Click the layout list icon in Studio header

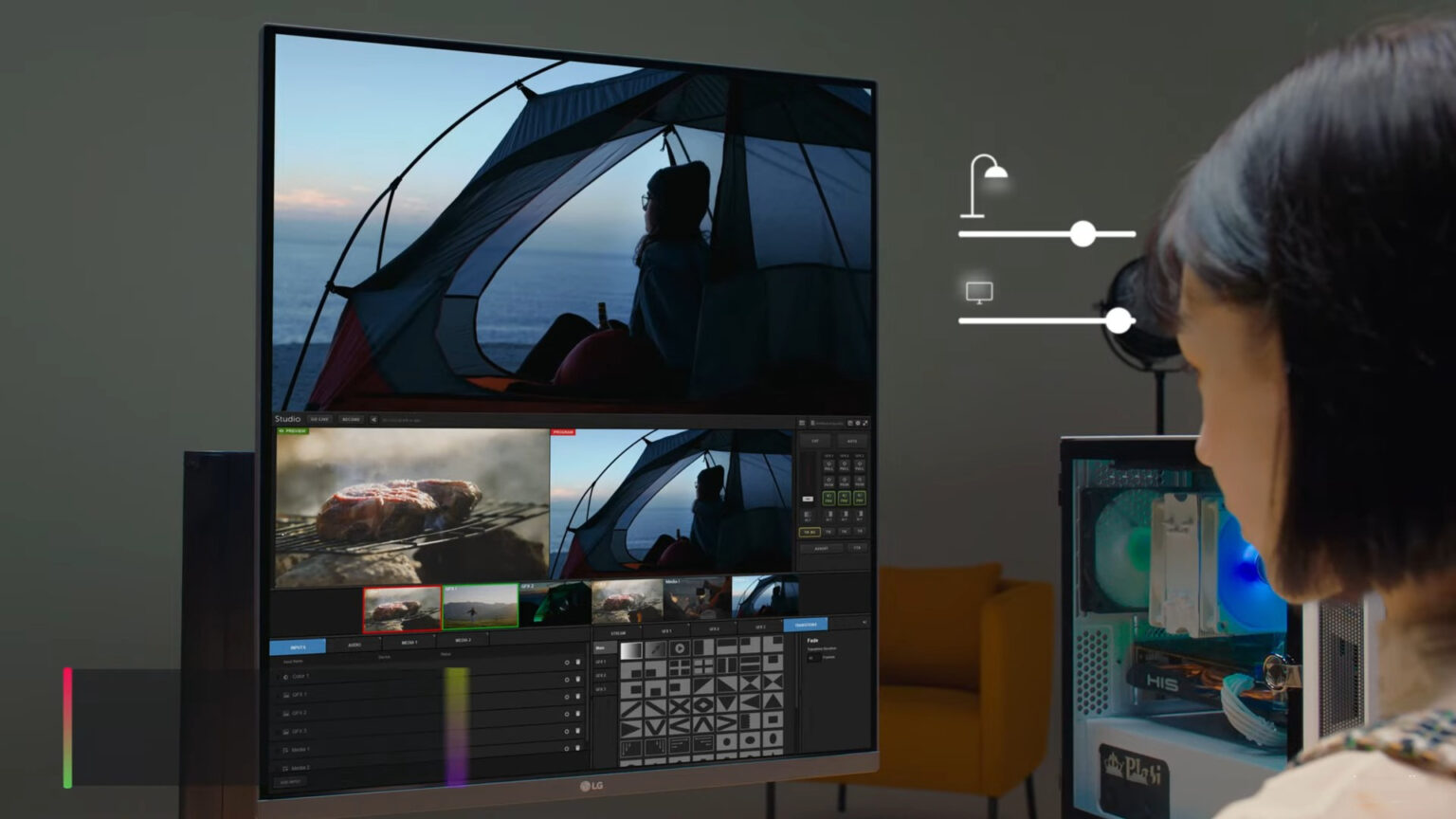802,423
